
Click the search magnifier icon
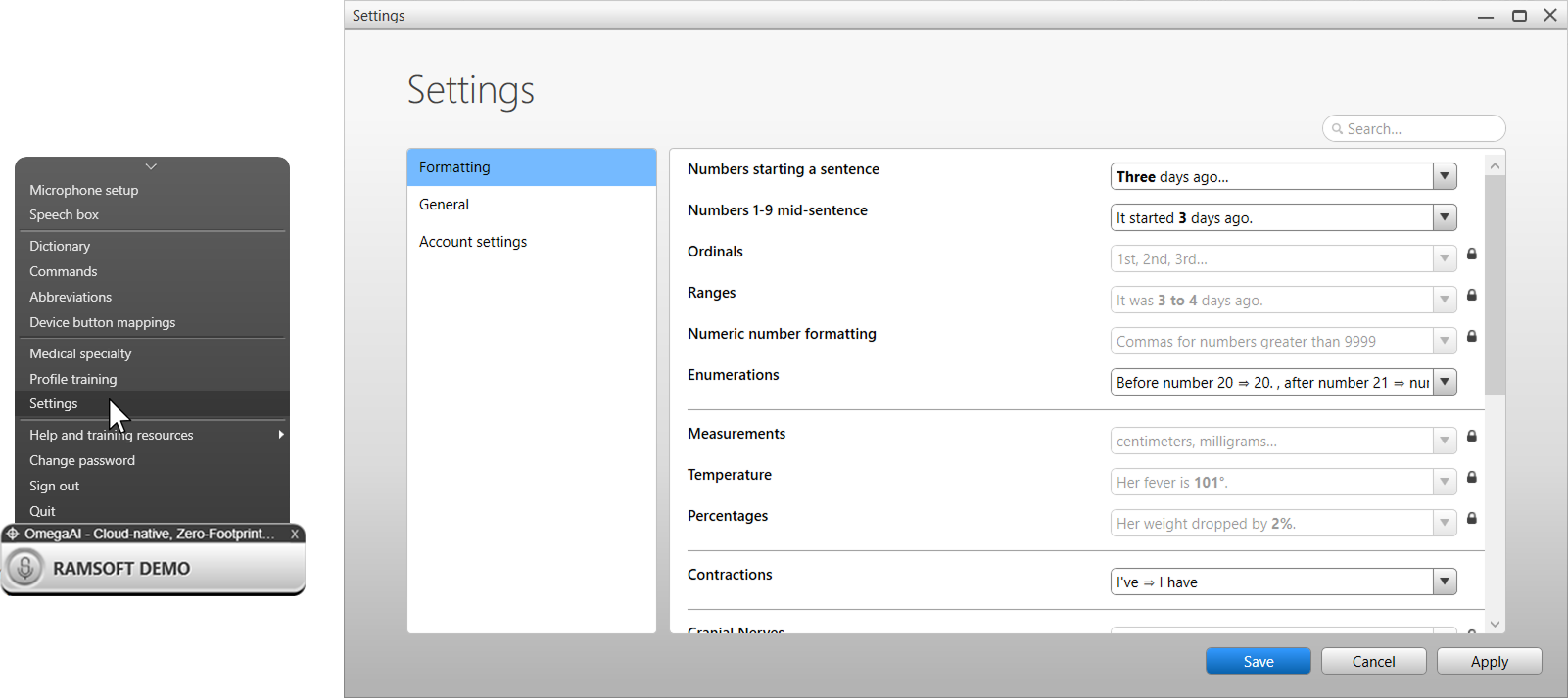coord(1337,129)
